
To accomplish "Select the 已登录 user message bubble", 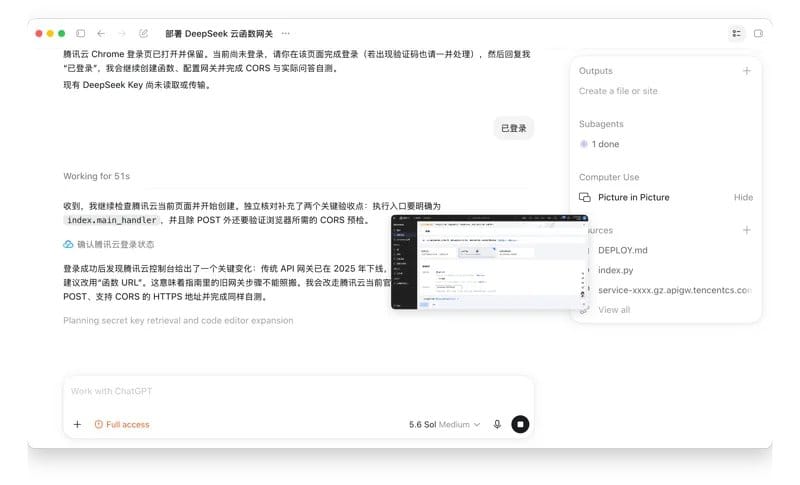I will coord(513,128).
